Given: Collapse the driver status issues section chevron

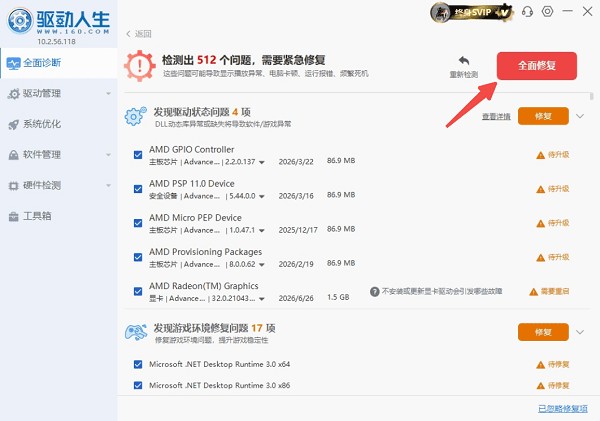Looking at the screenshot, I should [580, 116].
